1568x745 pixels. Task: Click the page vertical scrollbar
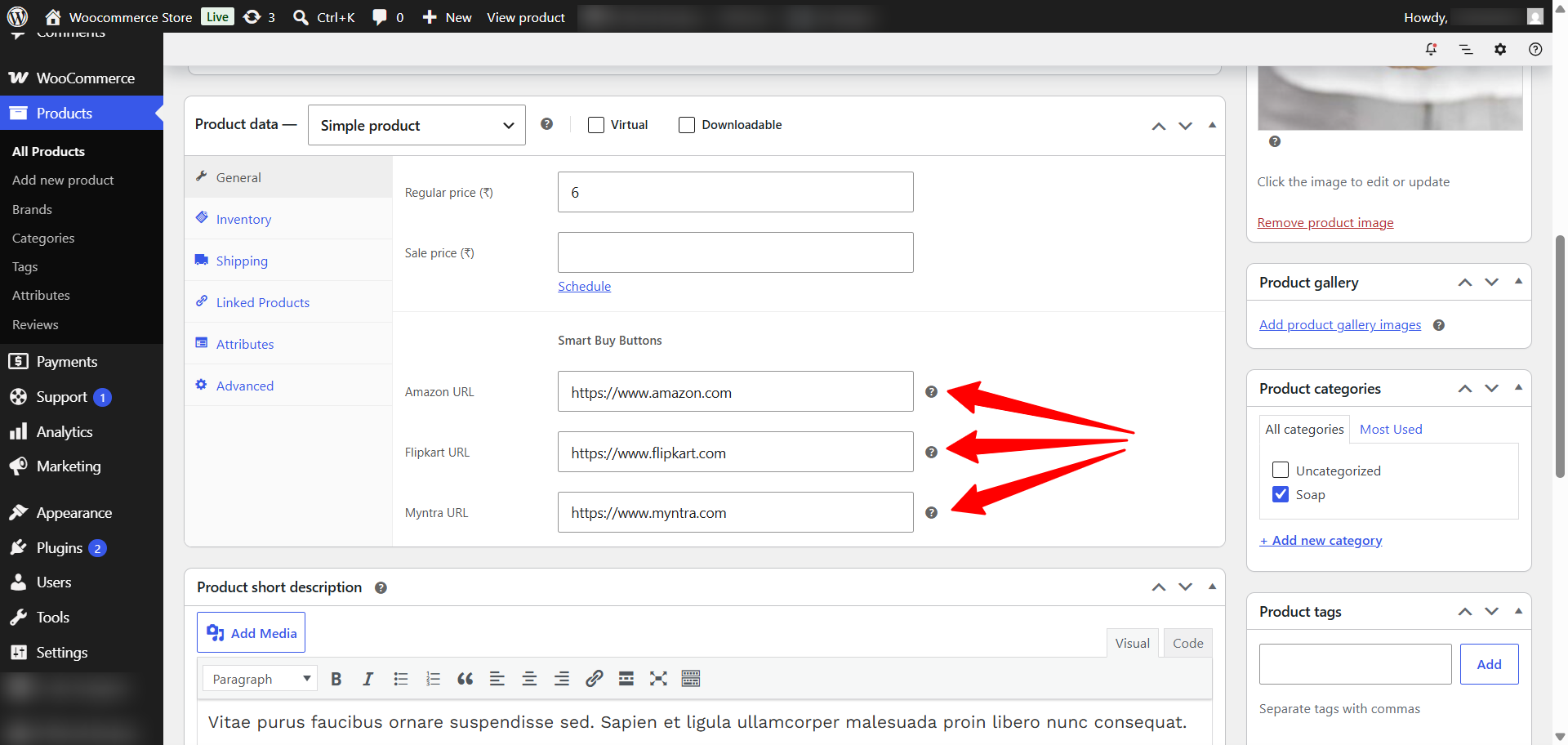click(x=1560, y=356)
